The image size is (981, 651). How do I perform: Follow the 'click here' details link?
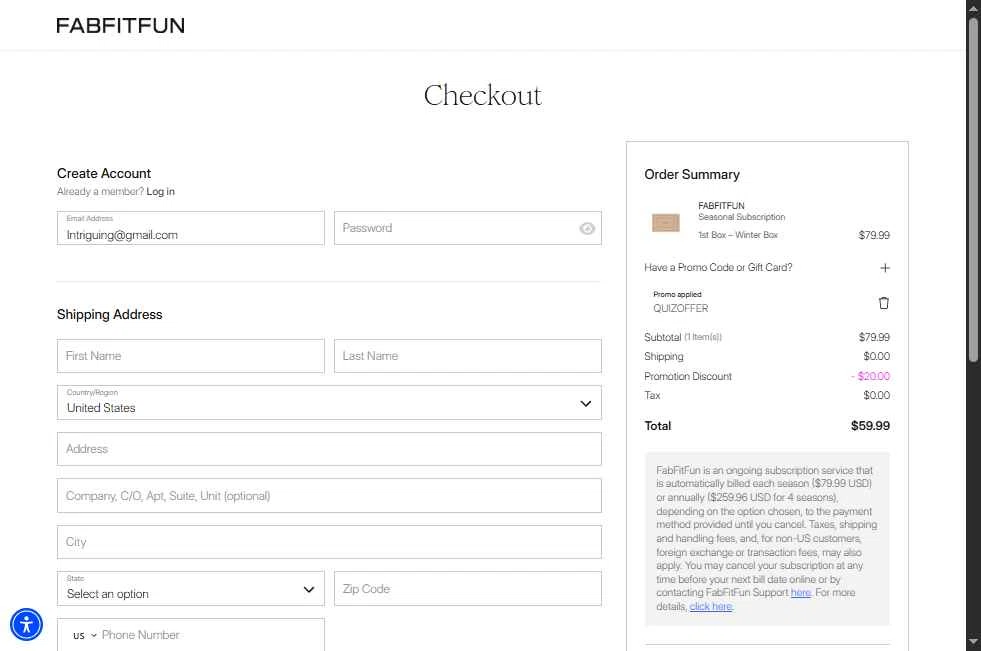pos(710,607)
